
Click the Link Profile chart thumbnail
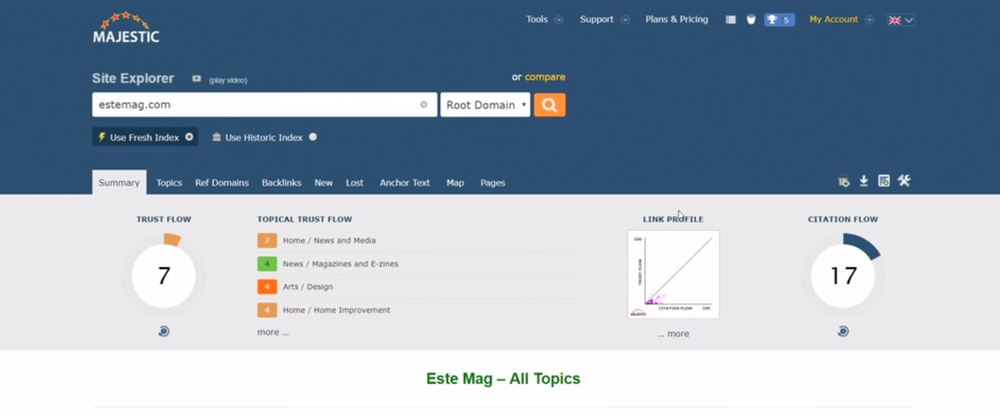coord(673,274)
